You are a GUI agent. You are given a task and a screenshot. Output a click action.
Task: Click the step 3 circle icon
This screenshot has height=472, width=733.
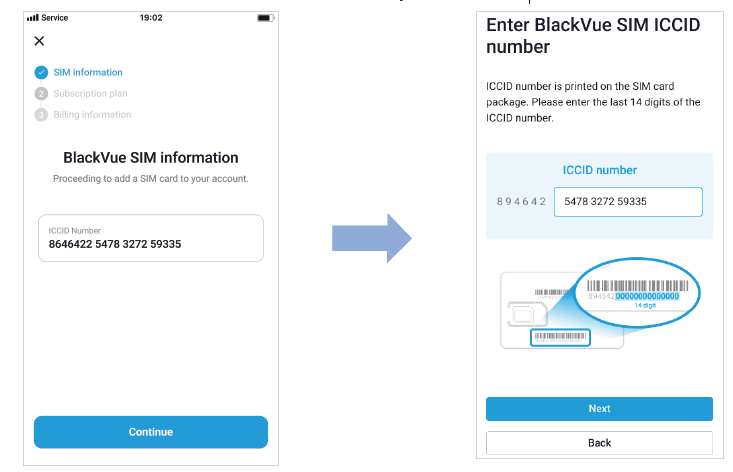41,115
